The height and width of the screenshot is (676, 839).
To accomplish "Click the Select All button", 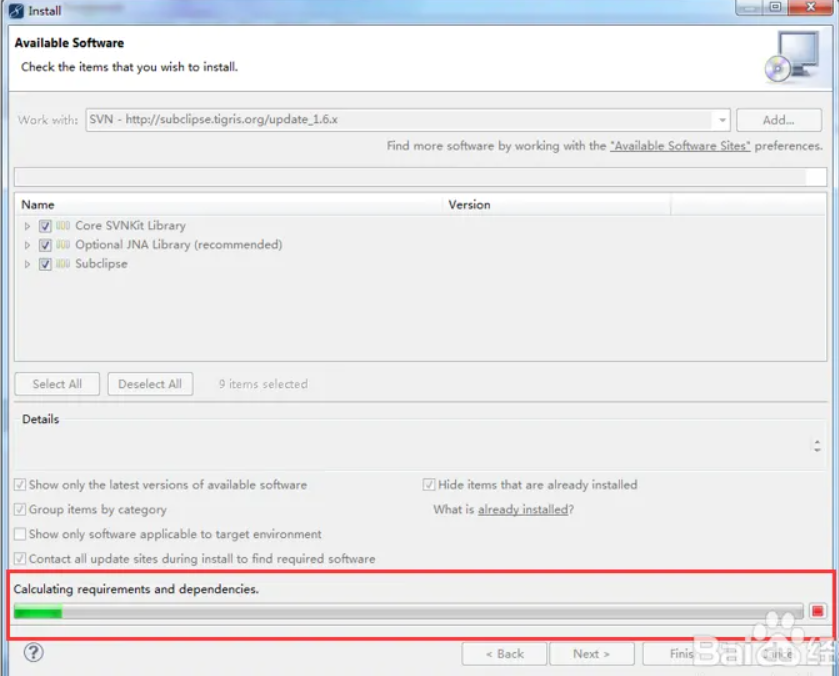I will click(57, 384).
